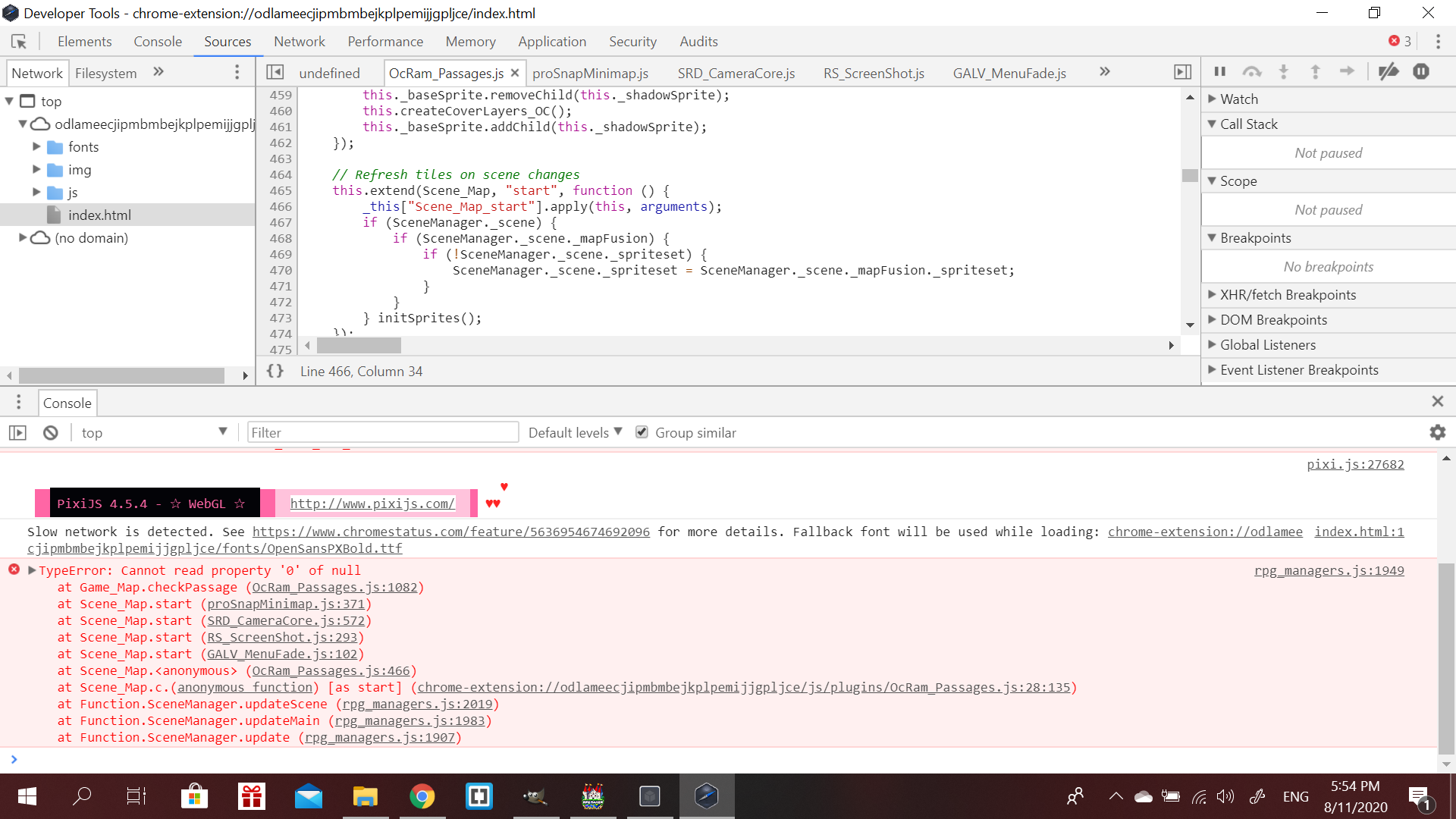1456x819 pixels.
Task: Click the red error count indicator
Action: (x=1400, y=41)
